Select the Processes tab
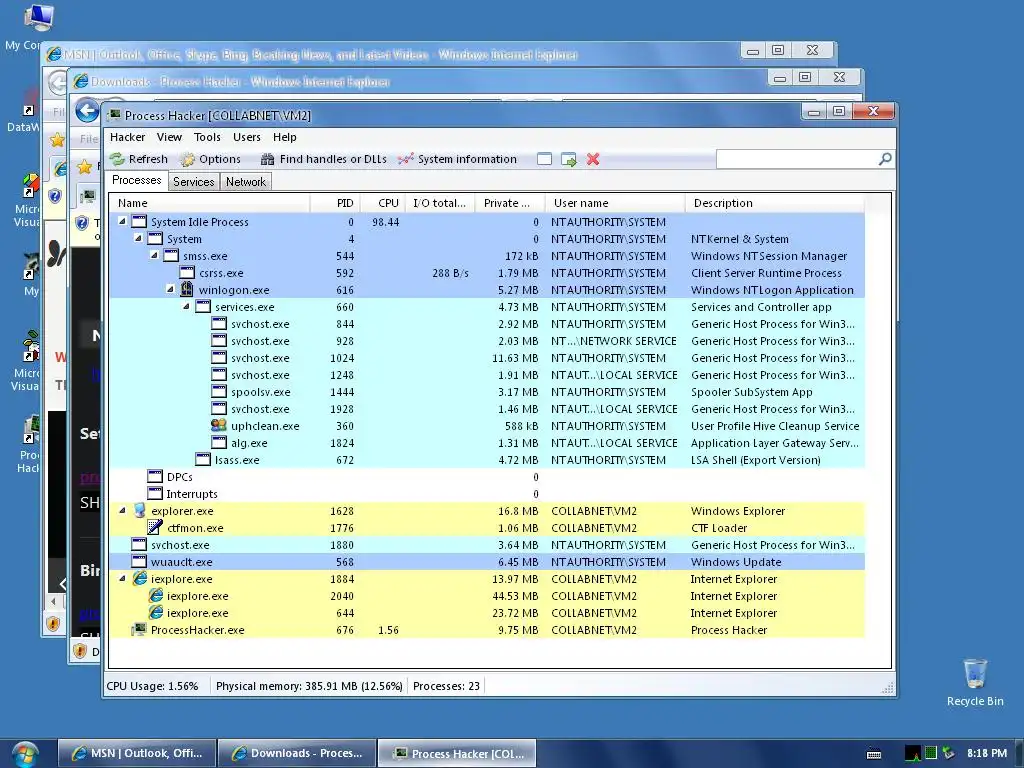Viewport: 1024px width, 768px height. coord(136,180)
